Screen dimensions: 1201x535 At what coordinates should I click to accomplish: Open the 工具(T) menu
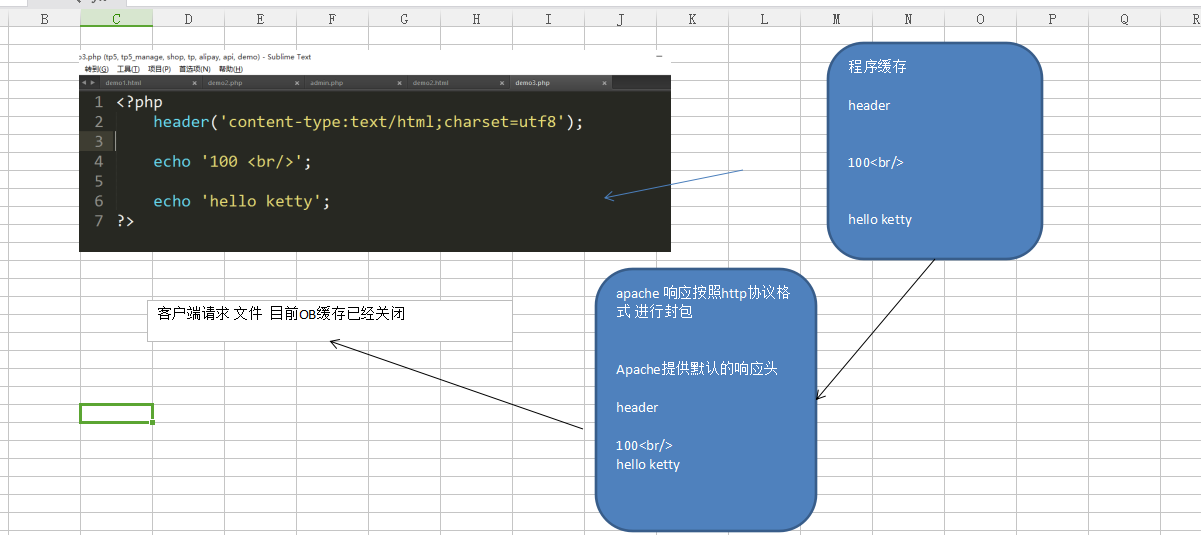point(128,69)
